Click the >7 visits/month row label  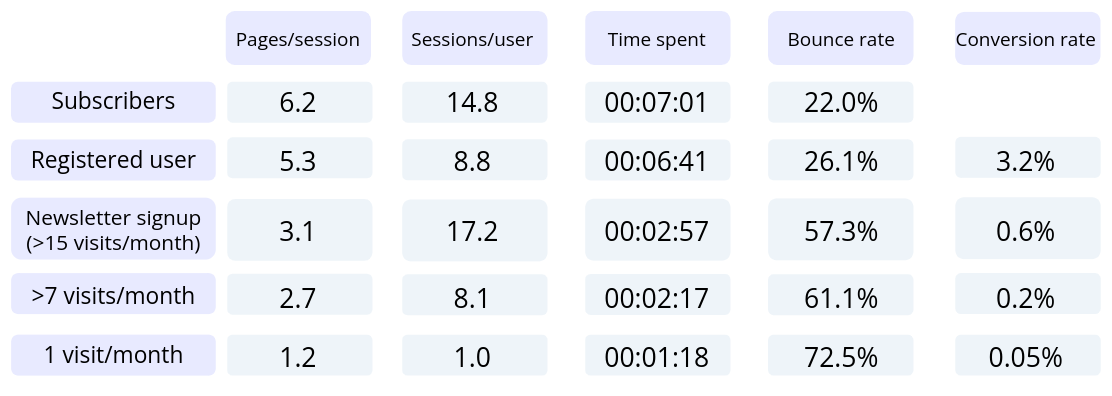(113, 294)
